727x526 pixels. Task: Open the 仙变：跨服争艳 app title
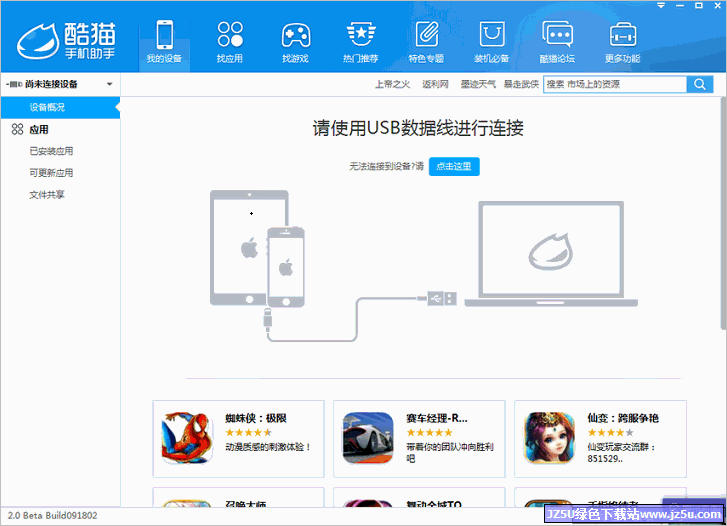click(623, 418)
